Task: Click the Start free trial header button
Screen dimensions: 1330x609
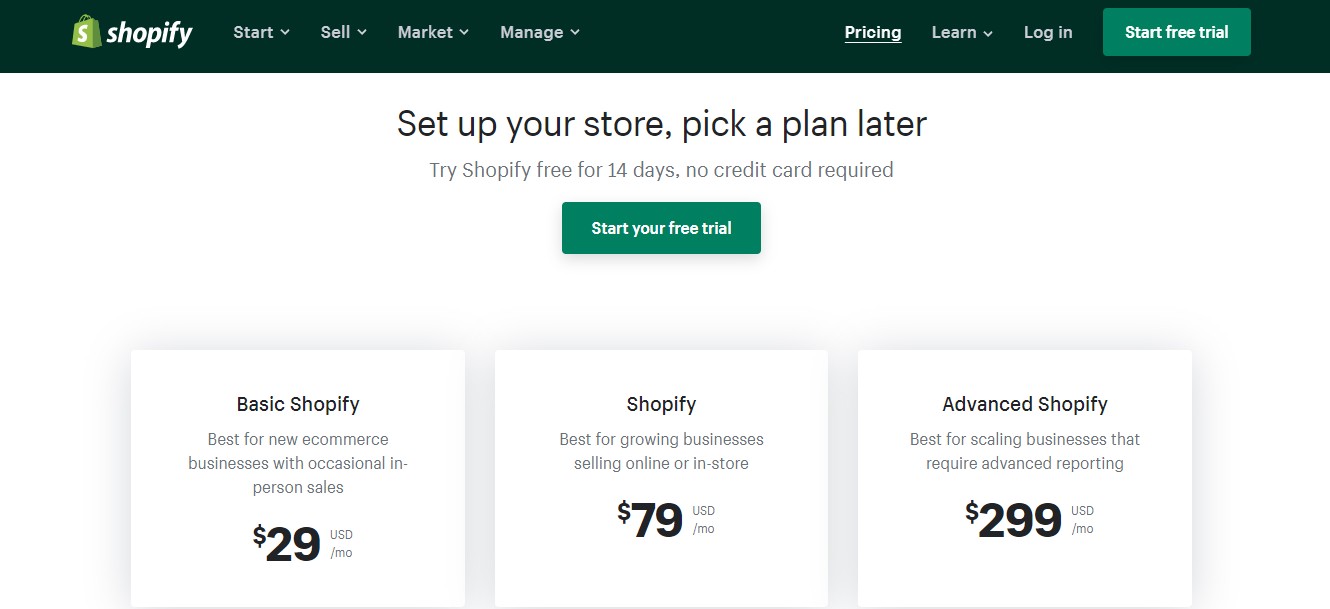Action: 1176,31
